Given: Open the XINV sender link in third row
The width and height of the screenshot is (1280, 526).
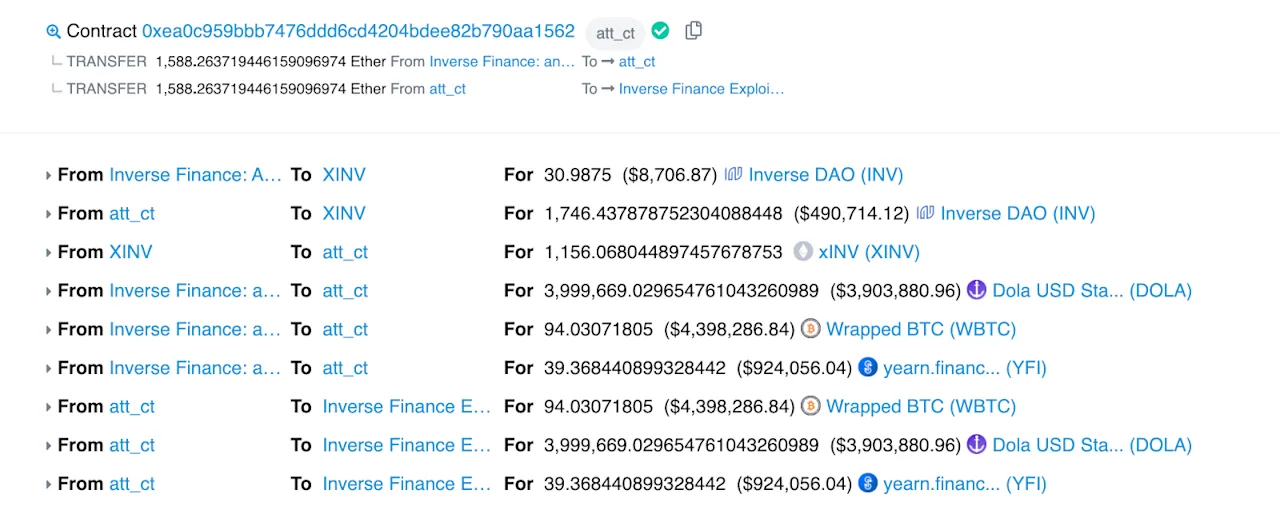Looking at the screenshot, I should tap(130, 252).
